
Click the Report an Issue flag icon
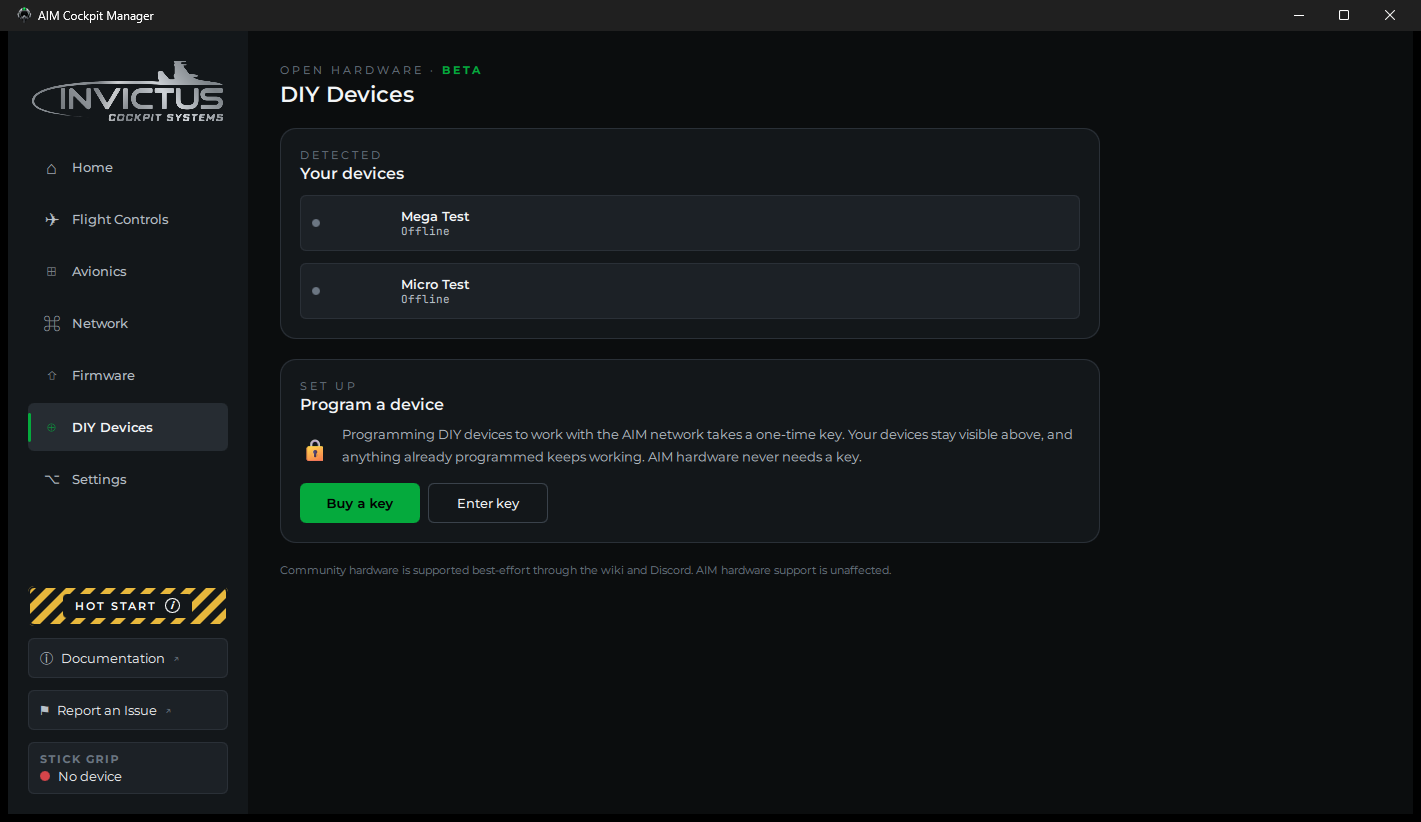[45, 711]
